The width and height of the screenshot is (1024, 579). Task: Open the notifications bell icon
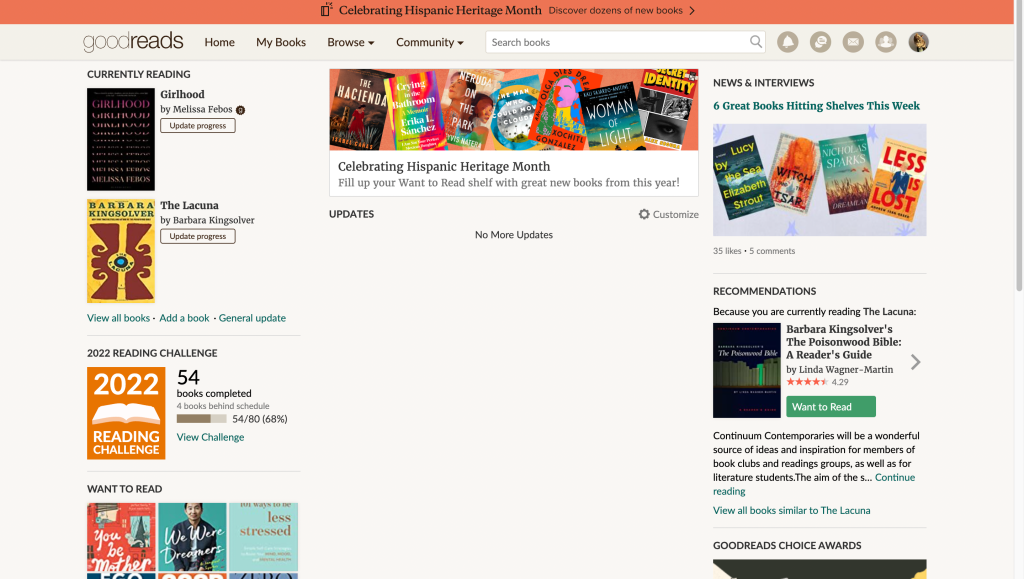click(x=788, y=42)
